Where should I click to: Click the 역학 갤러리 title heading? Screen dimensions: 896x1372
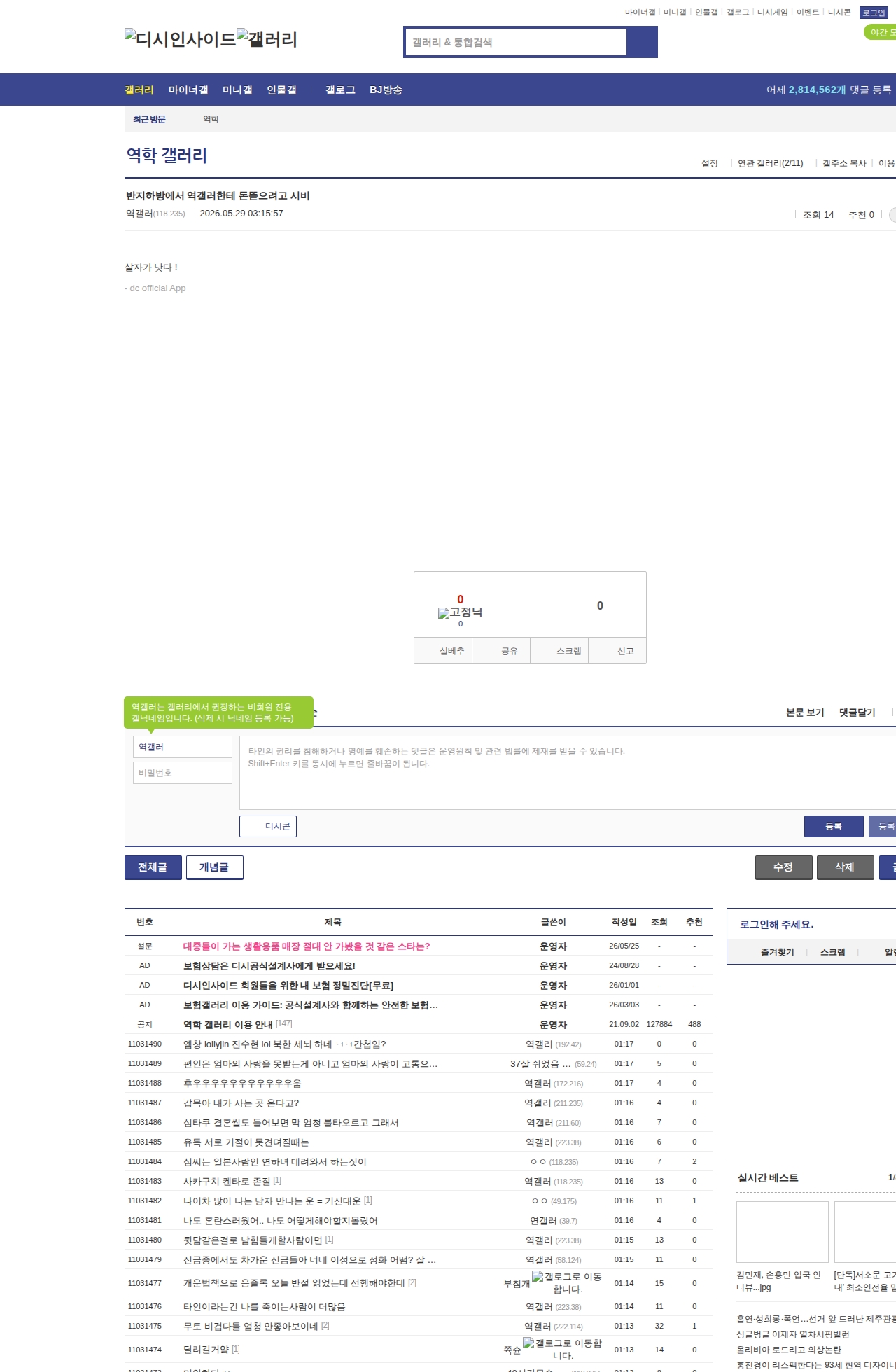tap(167, 155)
